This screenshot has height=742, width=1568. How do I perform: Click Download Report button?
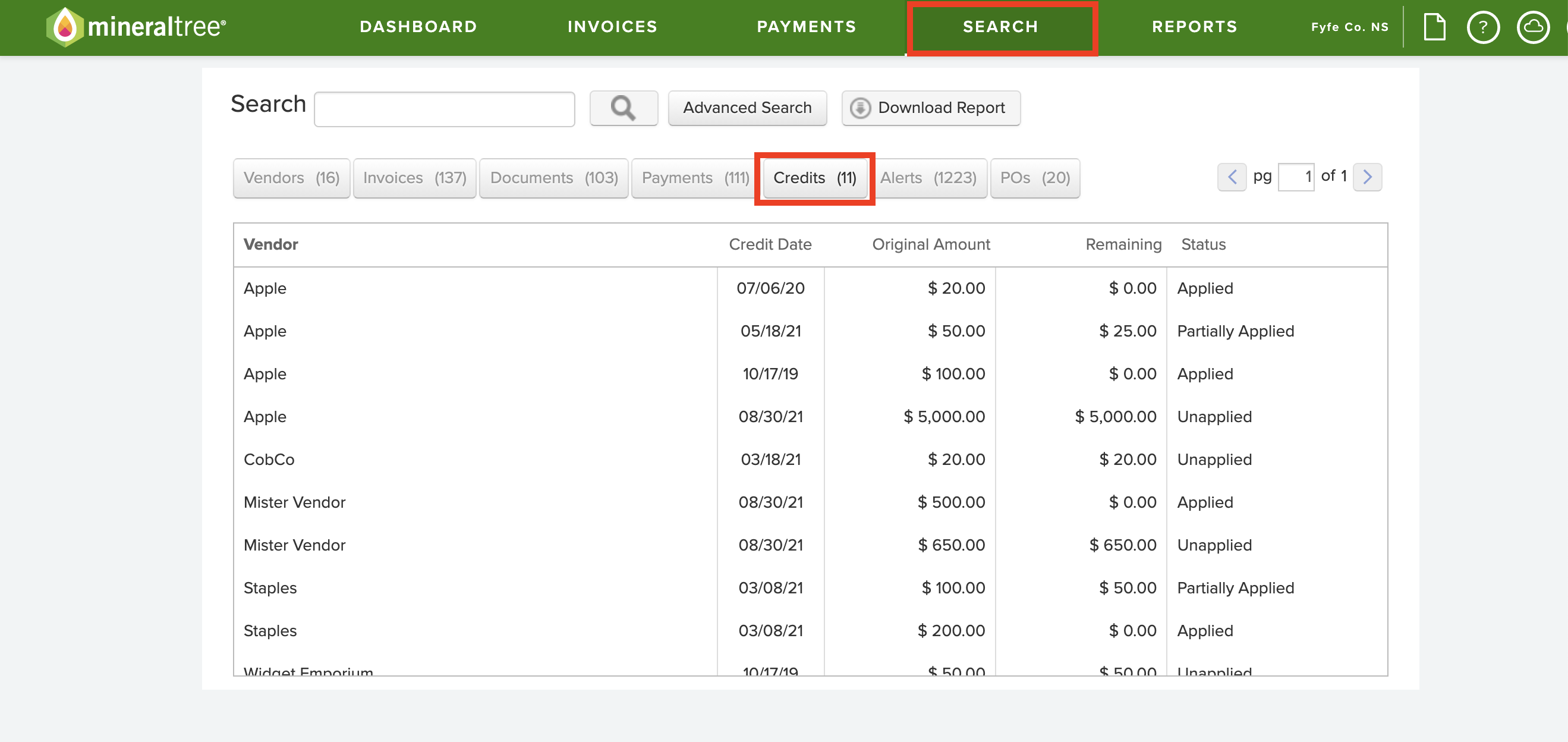pos(931,108)
